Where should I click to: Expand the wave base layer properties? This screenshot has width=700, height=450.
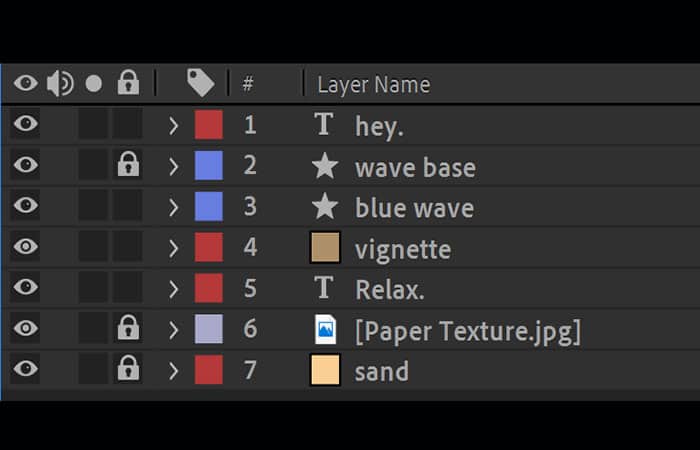coord(174,167)
